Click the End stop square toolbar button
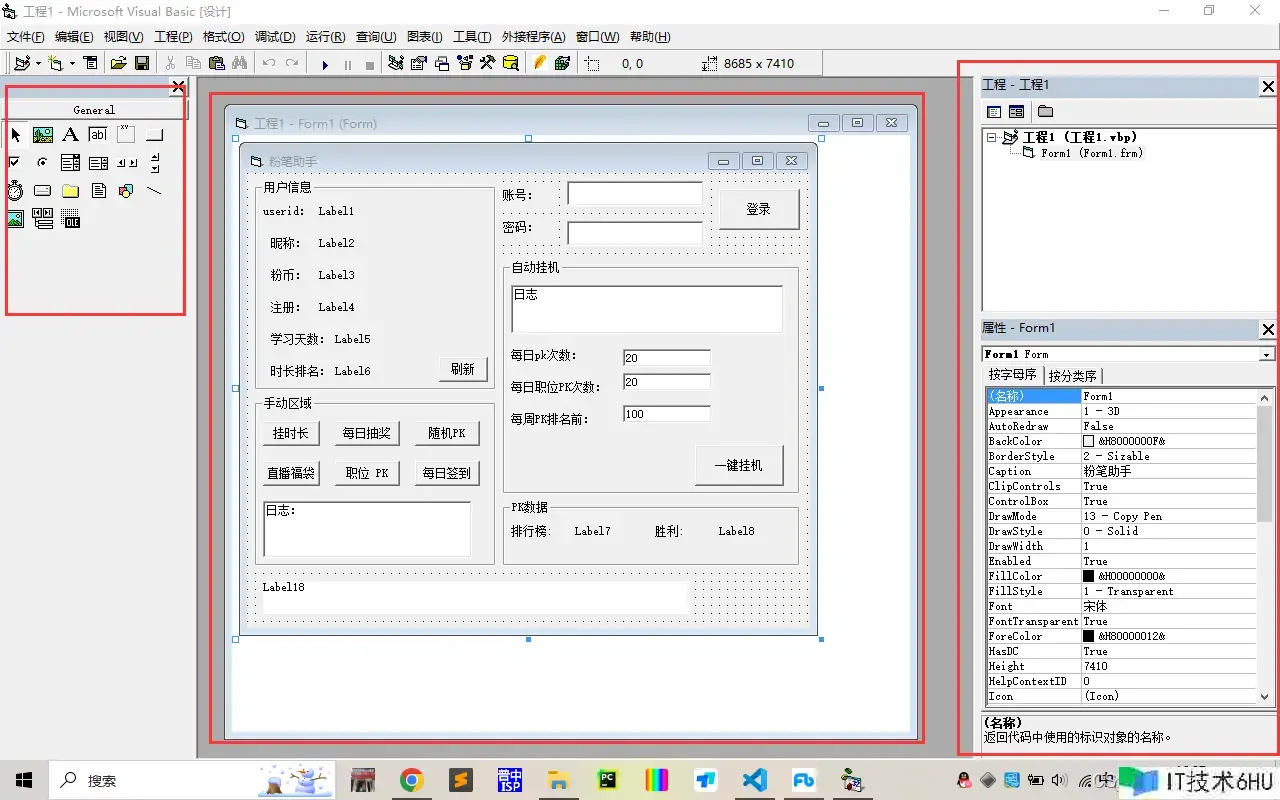The image size is (1280, 800). coord(370,64)
